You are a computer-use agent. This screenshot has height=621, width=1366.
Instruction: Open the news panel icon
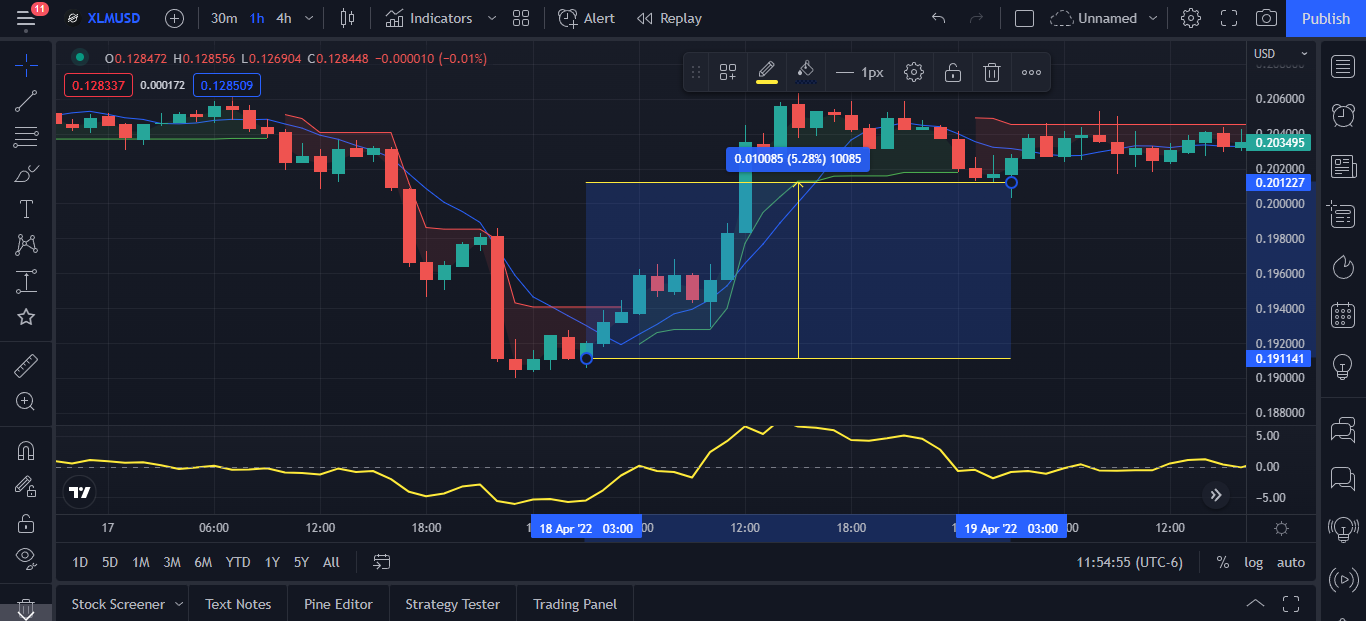click(x=1343, y=165)
